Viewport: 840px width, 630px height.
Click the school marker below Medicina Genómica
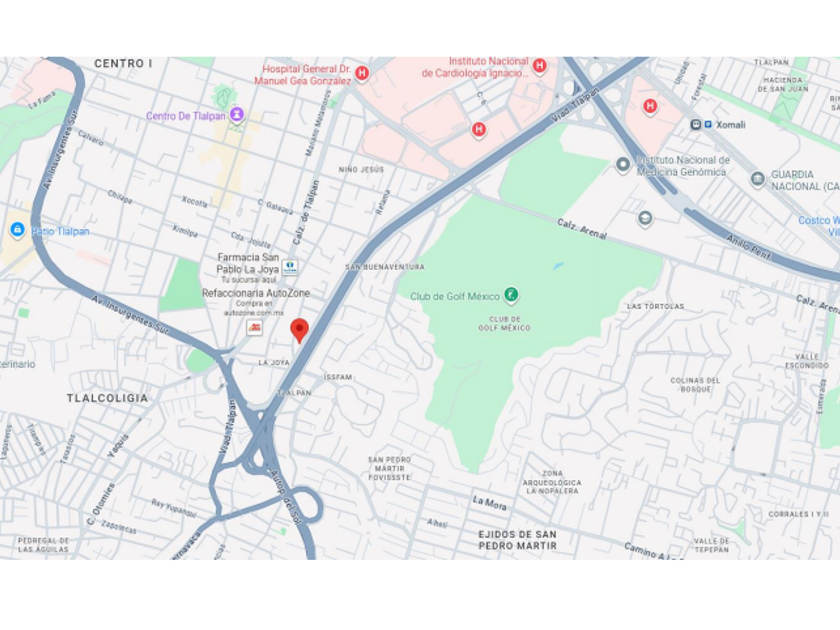click(645, 219)
